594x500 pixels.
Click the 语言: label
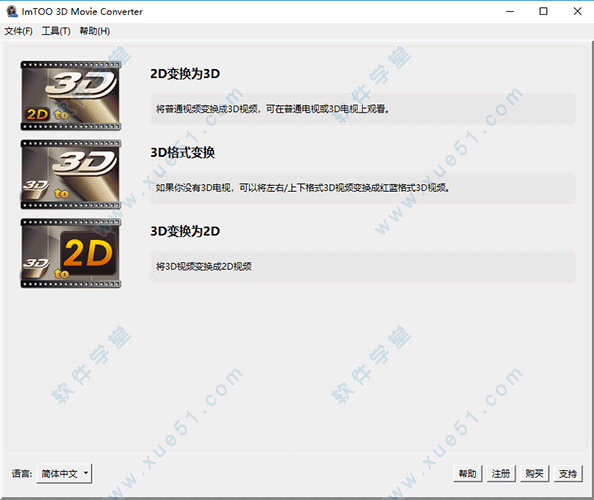tap(22, 473)
